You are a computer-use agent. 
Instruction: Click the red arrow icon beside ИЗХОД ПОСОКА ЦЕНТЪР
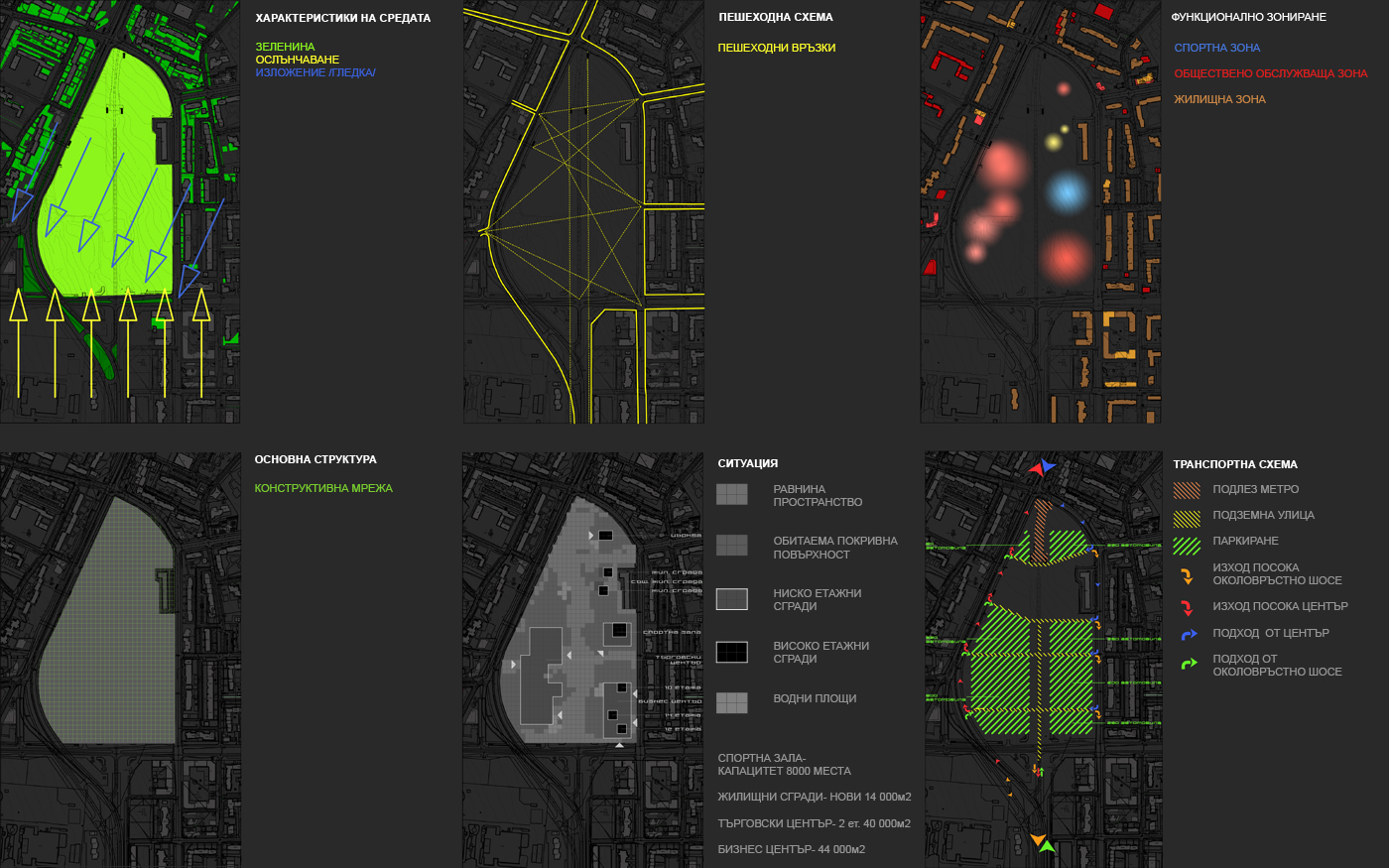pos(1187,607)
